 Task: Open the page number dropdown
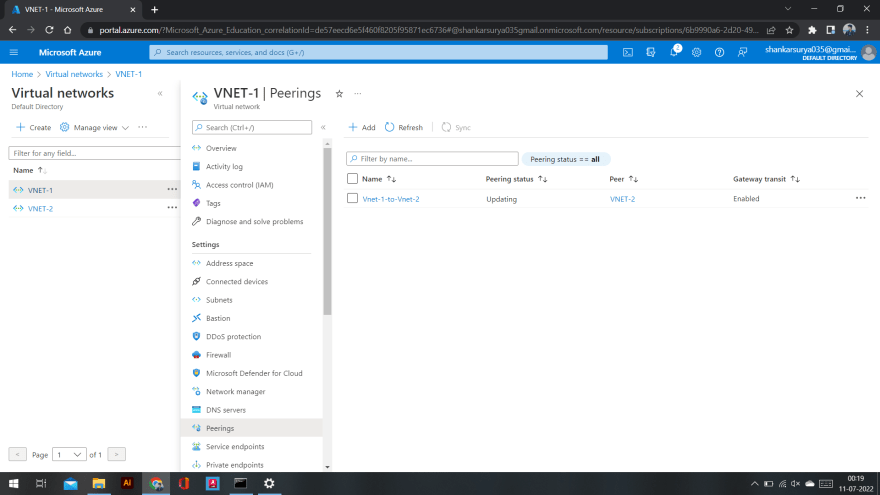(69, 454)
